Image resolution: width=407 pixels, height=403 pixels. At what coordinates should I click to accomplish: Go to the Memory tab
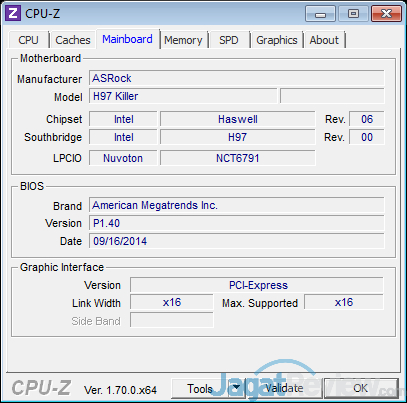183,40
